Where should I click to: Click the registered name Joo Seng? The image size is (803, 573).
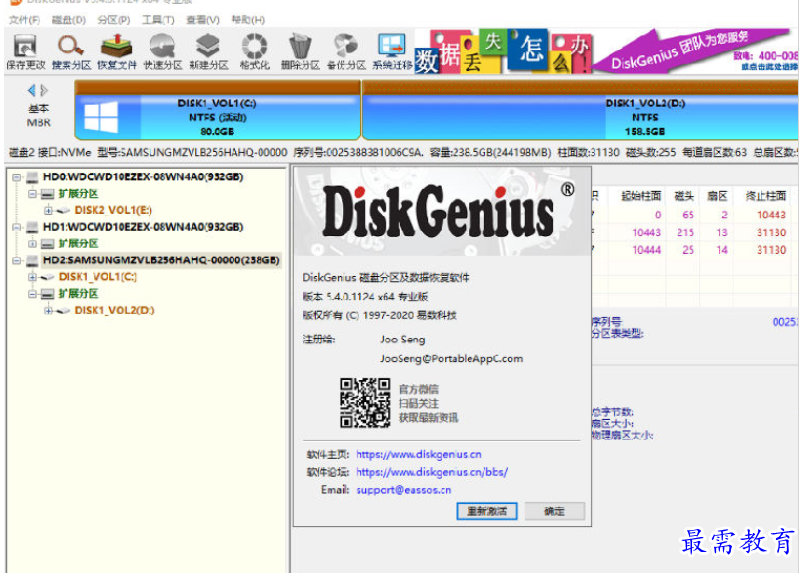(x=402, y=339)
